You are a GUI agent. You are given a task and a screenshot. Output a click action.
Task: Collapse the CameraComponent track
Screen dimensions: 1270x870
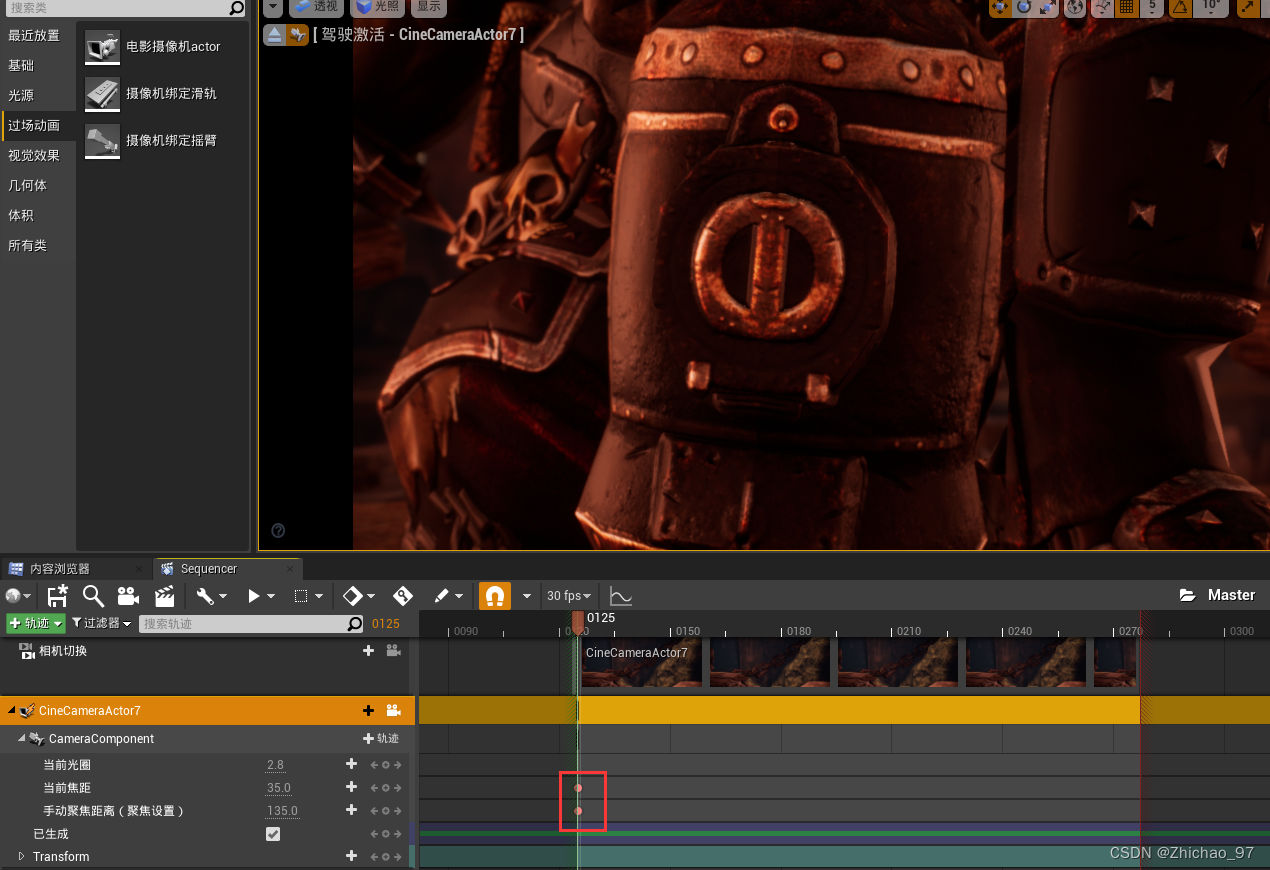click(x=22, y=739)
